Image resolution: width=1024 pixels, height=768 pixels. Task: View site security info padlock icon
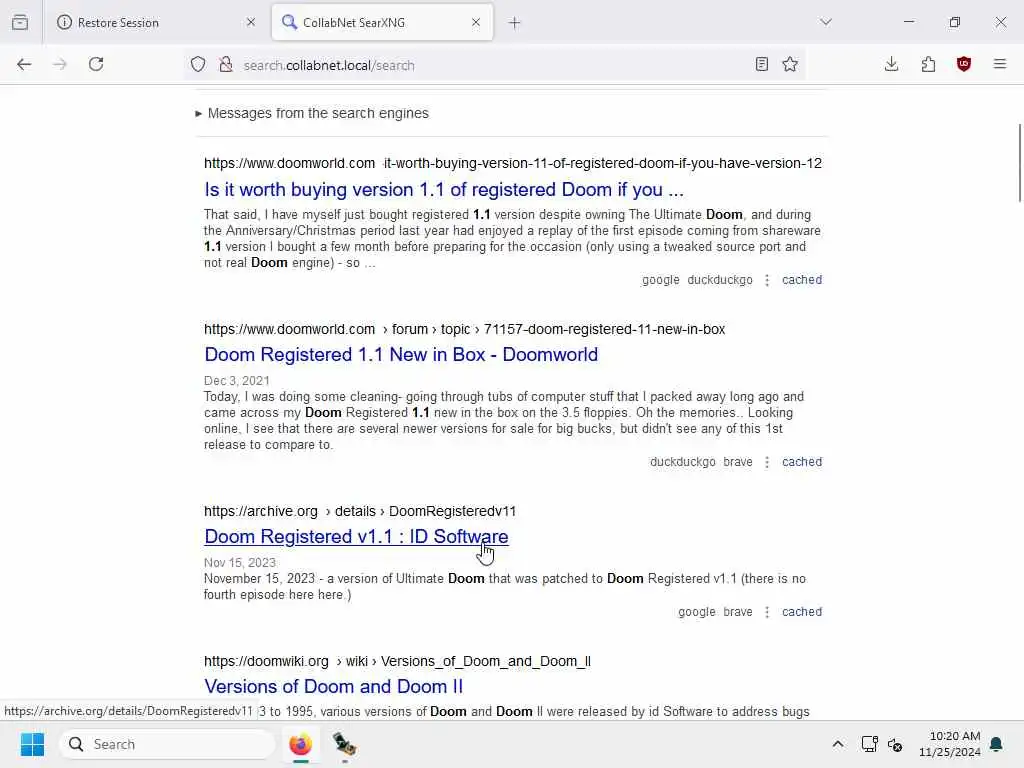click(226, 64)
